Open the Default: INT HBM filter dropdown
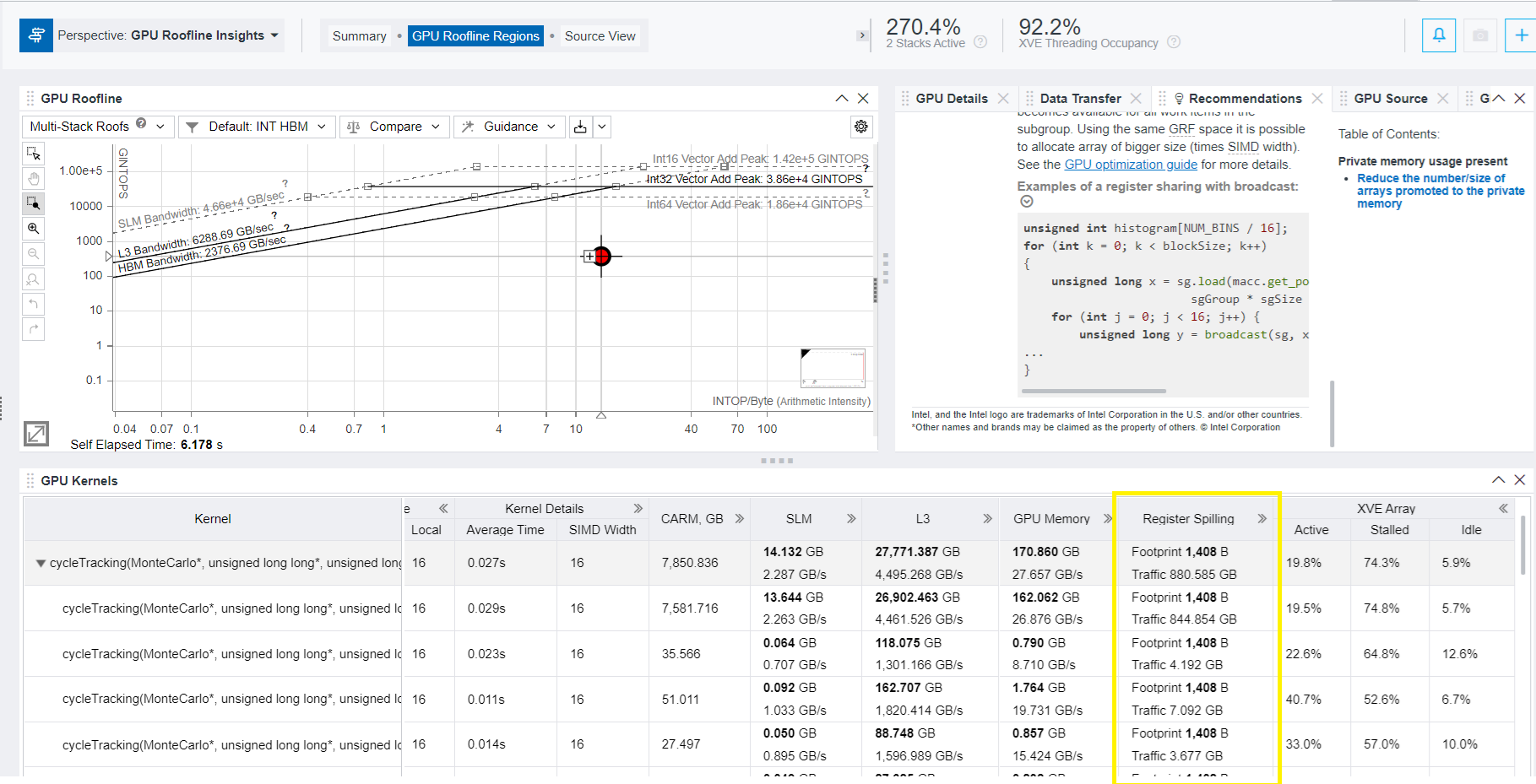Image resolution: width=1536 pixels, height=784 pixels. coord(257,127)
